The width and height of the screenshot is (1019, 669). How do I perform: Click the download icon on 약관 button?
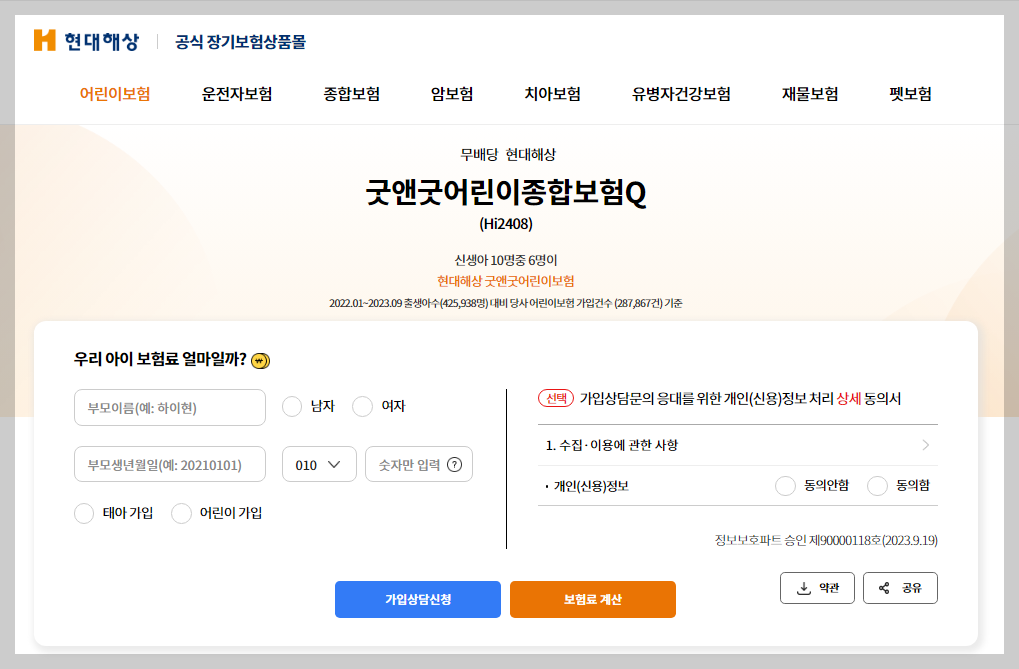(804, 588)
